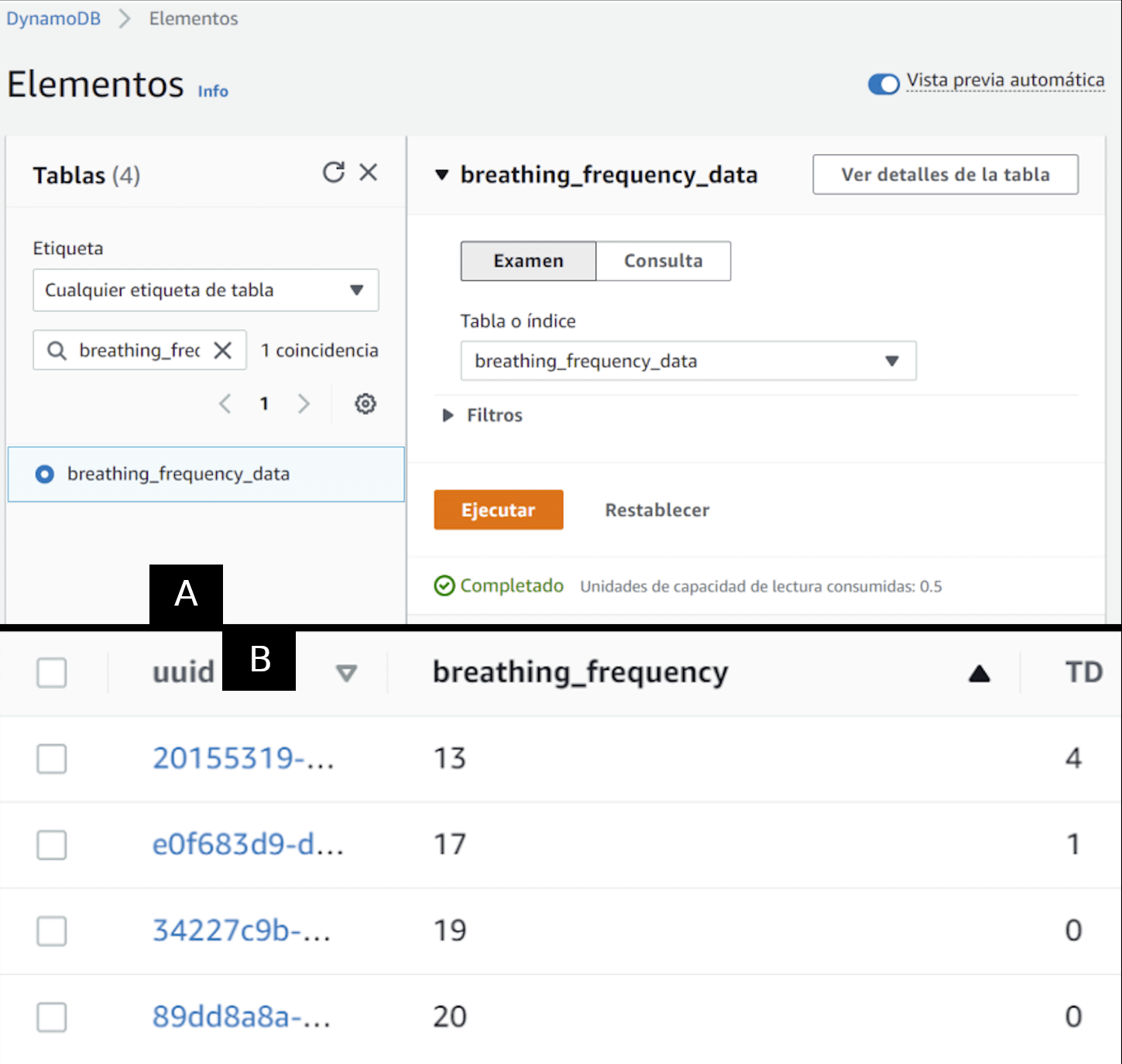Click Unidades de capacidad de lectura text
The height and width of the screenshot is (1064, 1122).
[x=761, y=587]
